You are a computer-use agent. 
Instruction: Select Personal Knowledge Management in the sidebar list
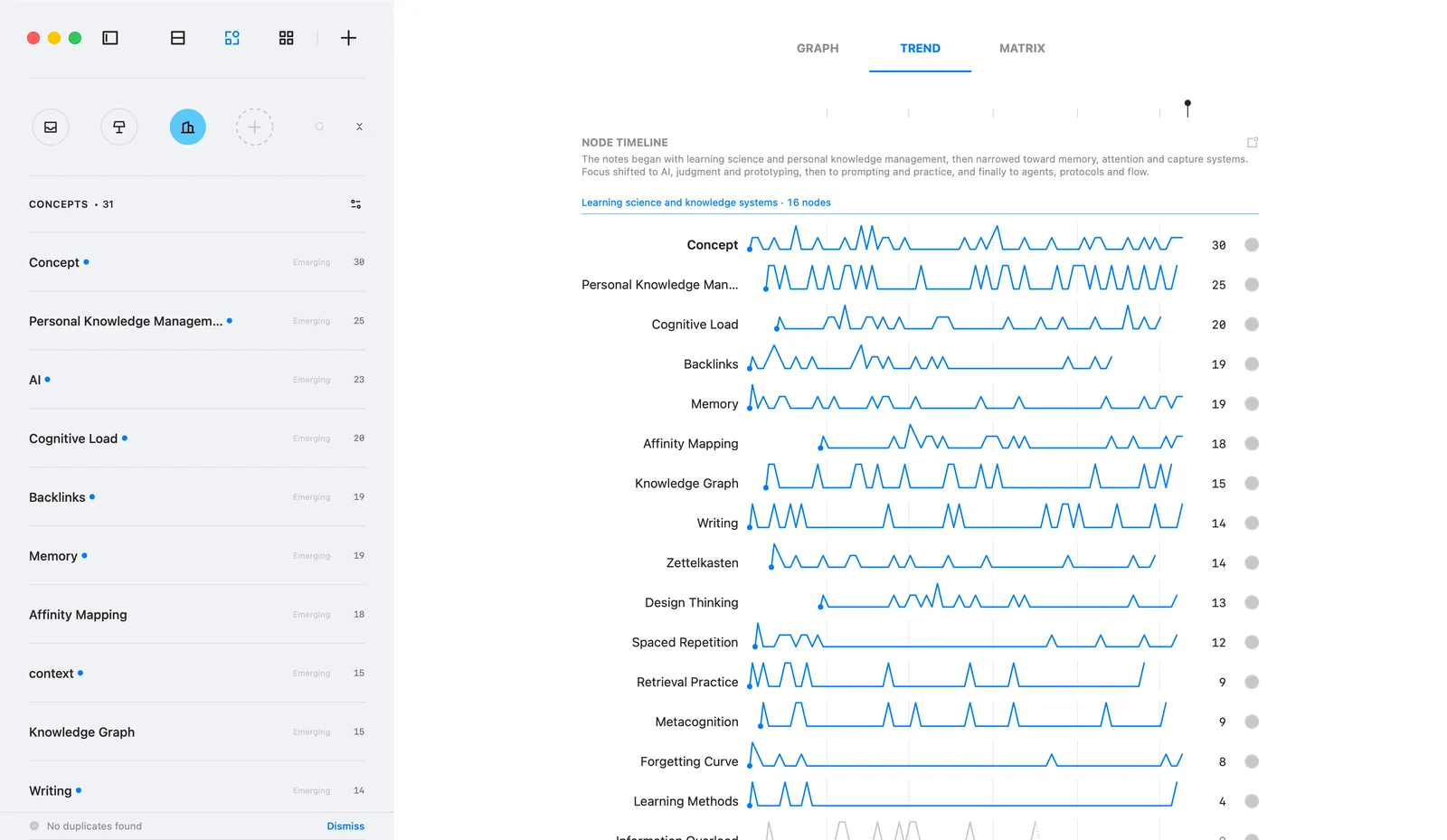click(x=197, y=321)
